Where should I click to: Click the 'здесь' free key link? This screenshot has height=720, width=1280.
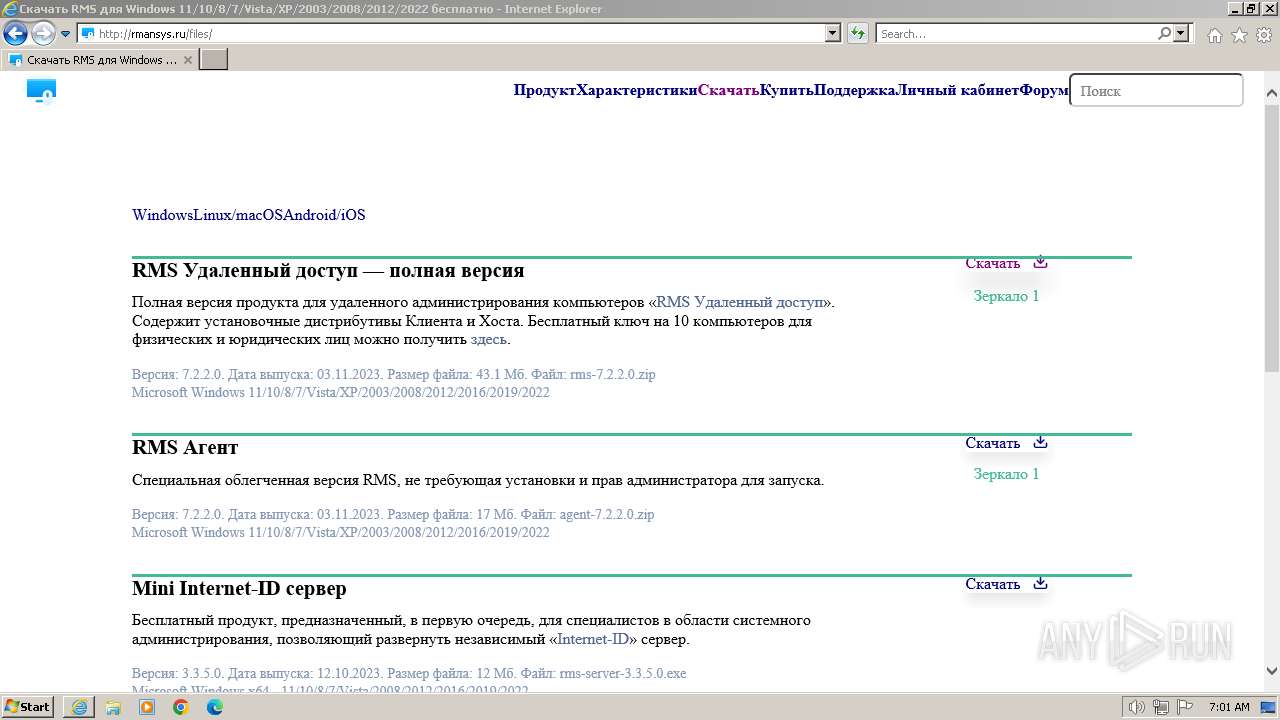click(x=489, y=340)
